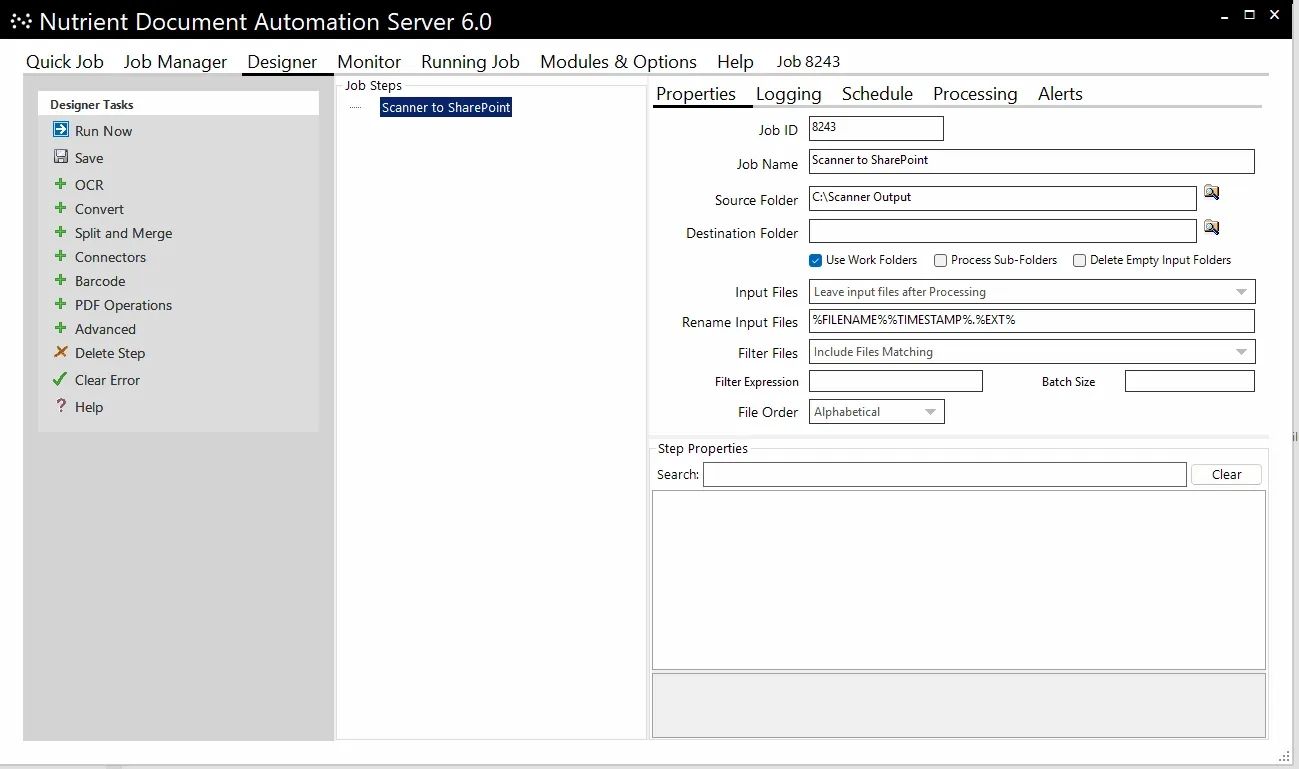Browse for Destination Folder using folder icon
Viewport: 1299px width, 769px height.
tap(1211, 228)
